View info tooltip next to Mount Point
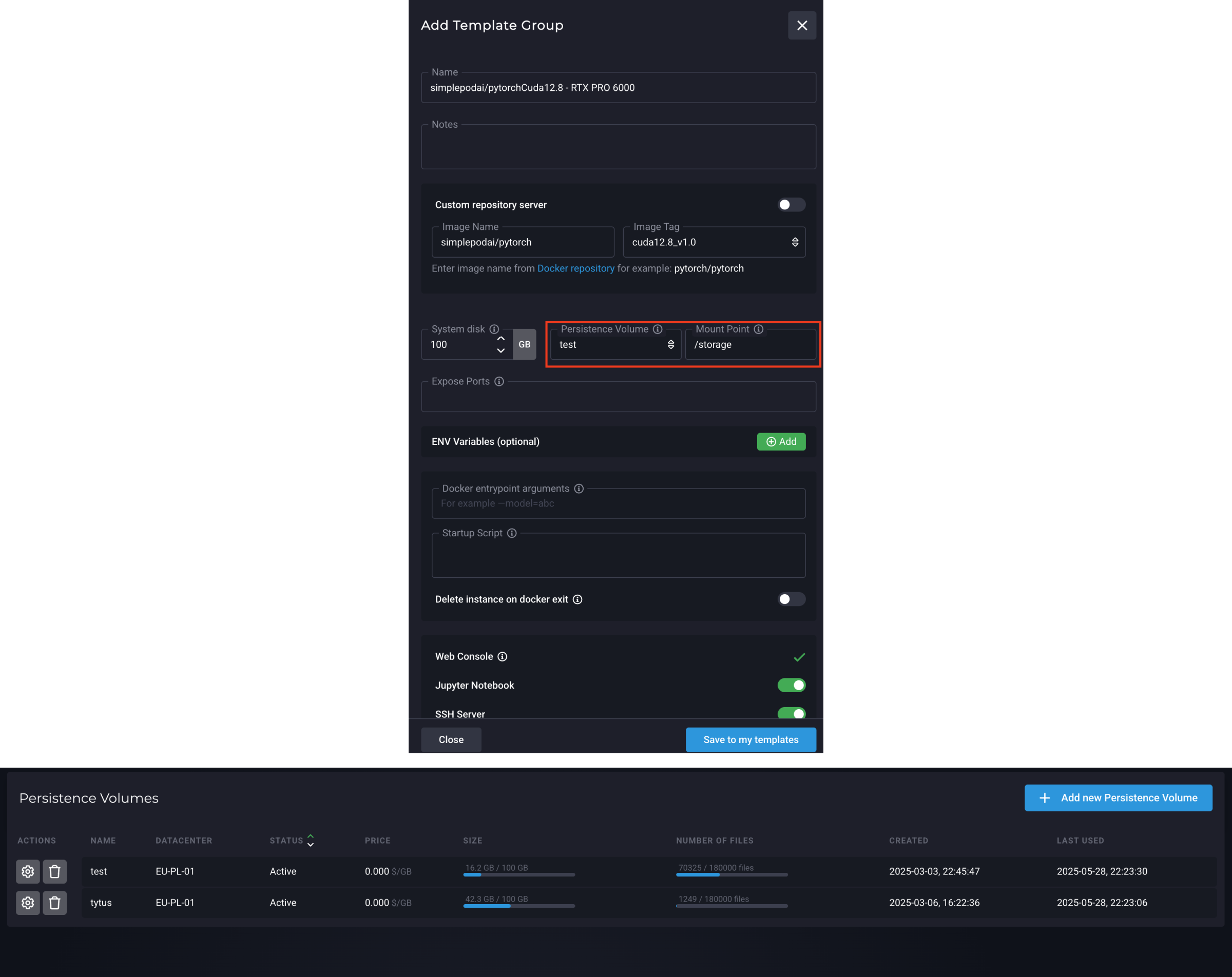The image size is (1232, 977). click(759, 329)
